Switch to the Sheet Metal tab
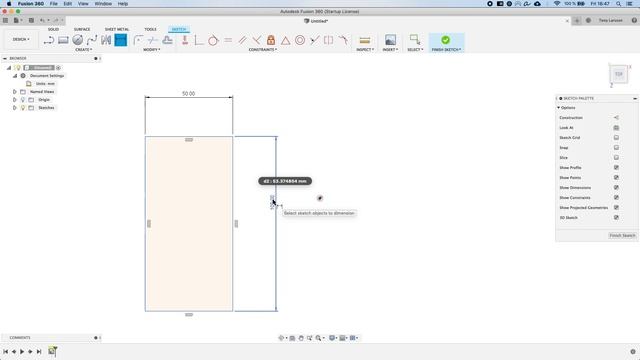The height and width of the screenshot is (360, 640). coord(117,29)
